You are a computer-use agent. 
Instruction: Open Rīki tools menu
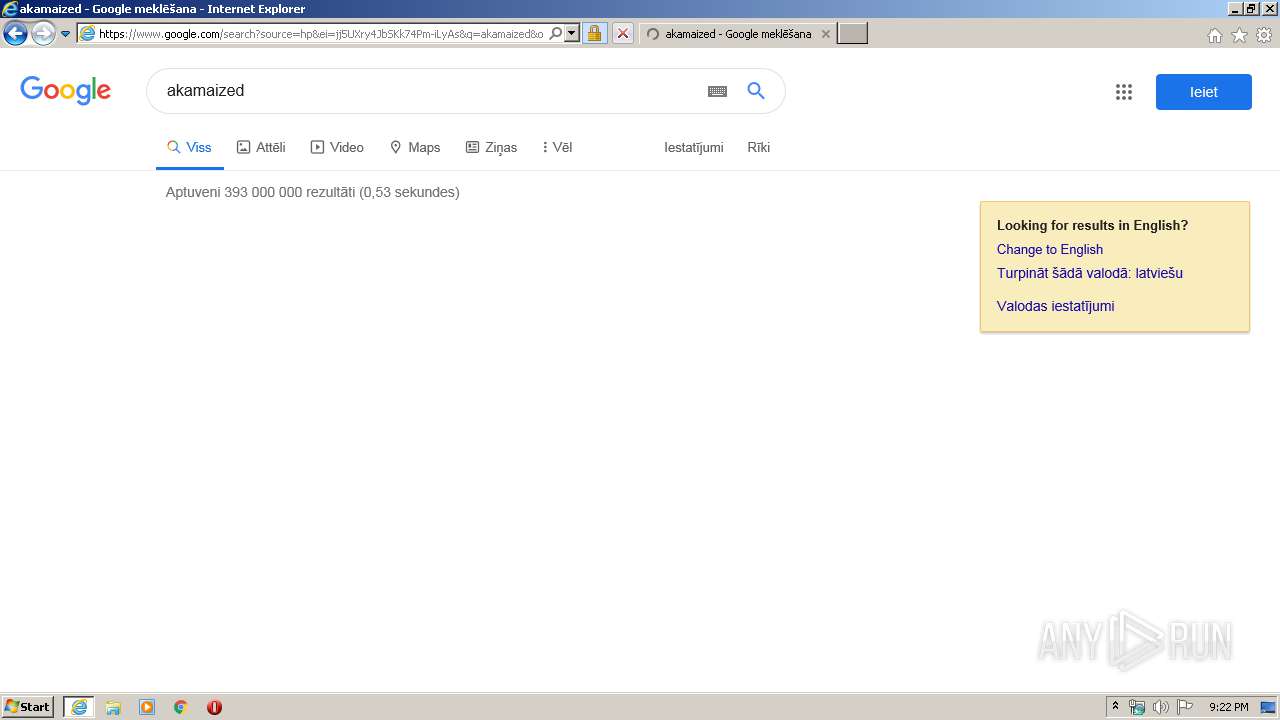pos(759,147)
